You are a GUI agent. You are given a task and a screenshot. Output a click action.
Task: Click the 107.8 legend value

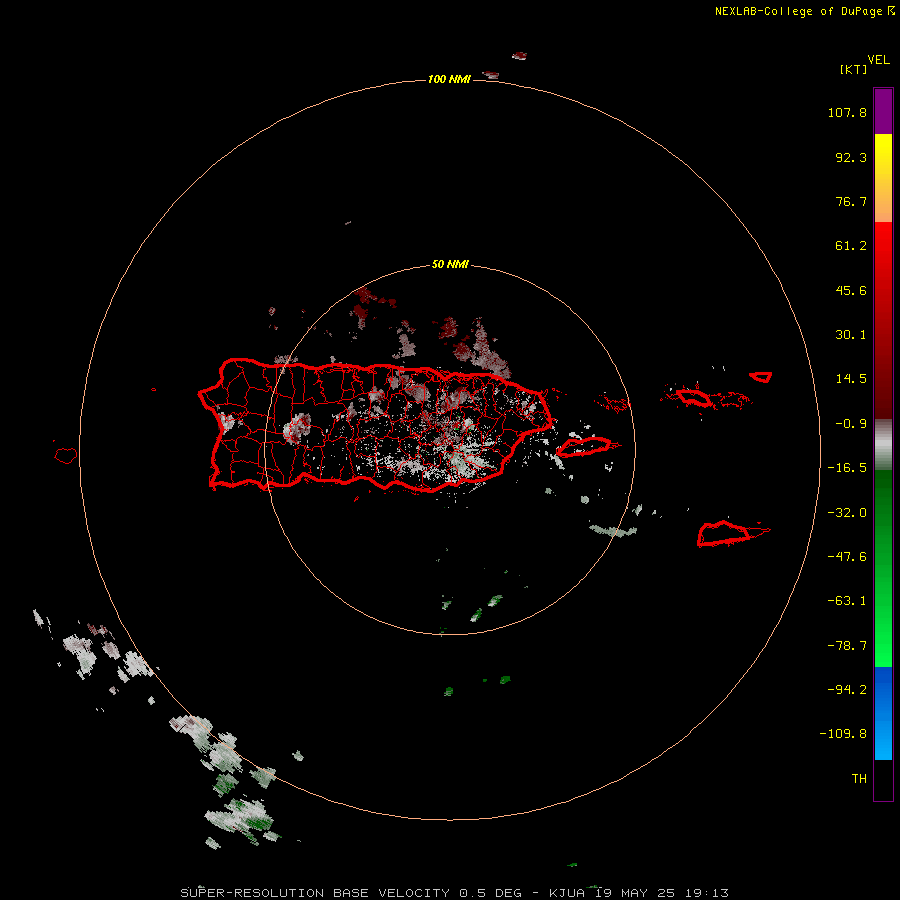coord(847,112)
